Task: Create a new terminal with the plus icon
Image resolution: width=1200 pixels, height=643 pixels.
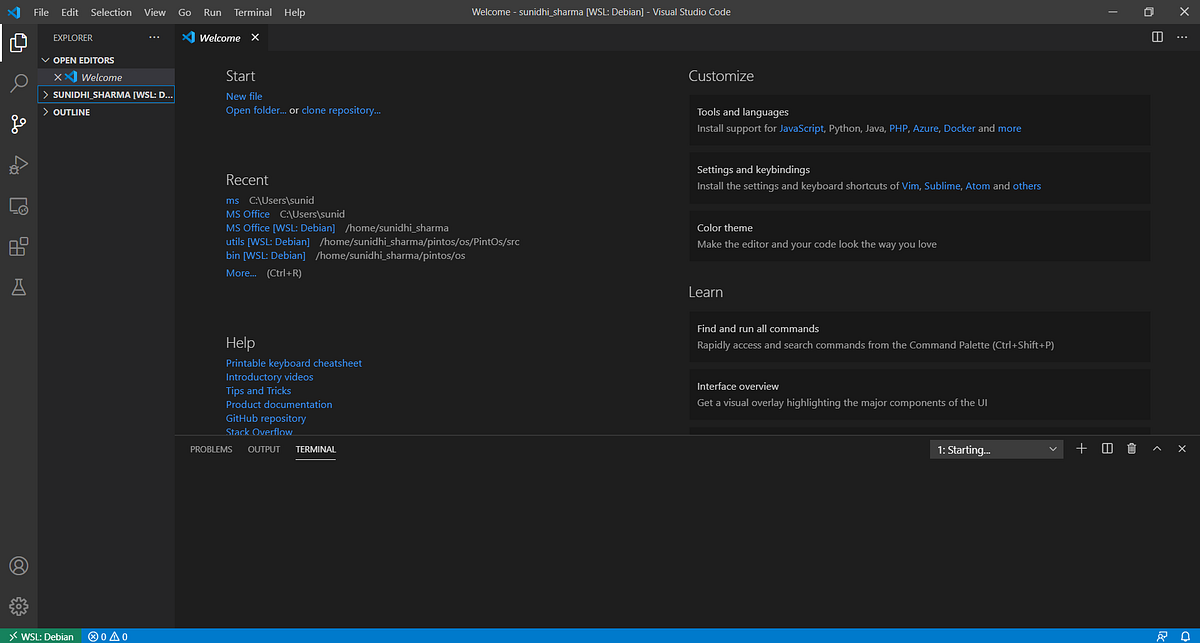Action: [x=1081, y=448]
